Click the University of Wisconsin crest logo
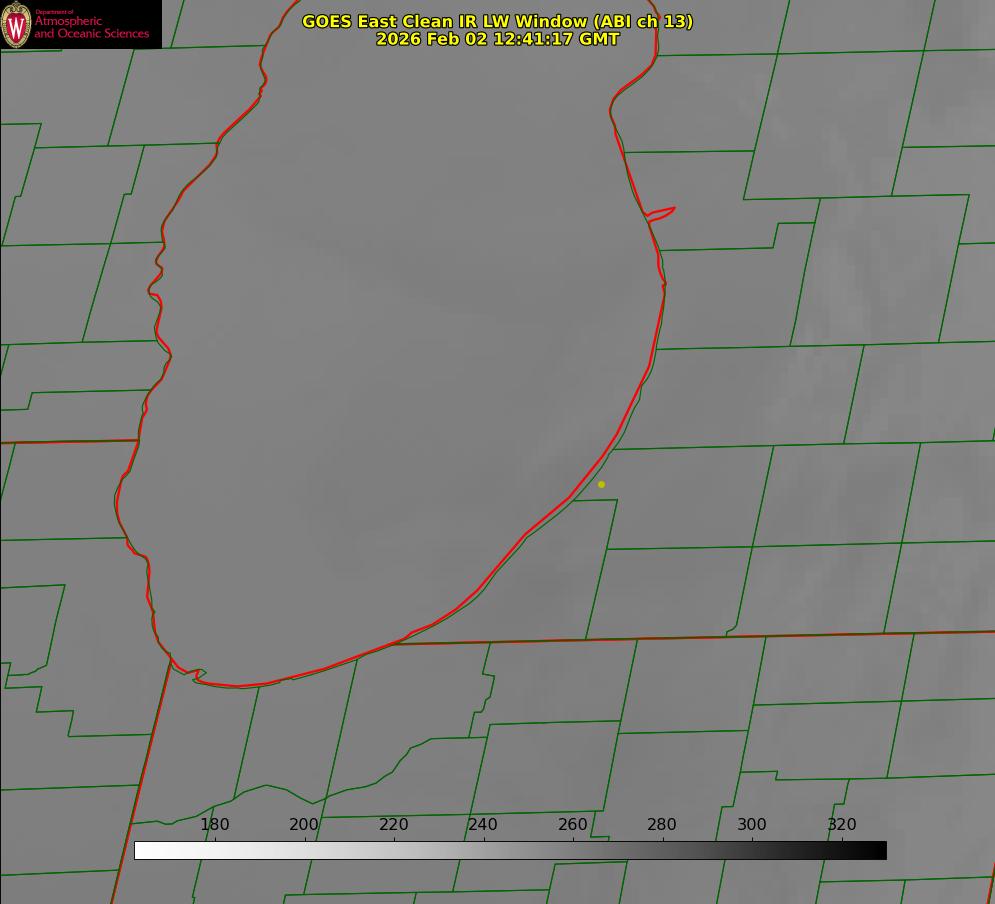The width and height of the screenshot is (995, 904). [x=16, y=25]
